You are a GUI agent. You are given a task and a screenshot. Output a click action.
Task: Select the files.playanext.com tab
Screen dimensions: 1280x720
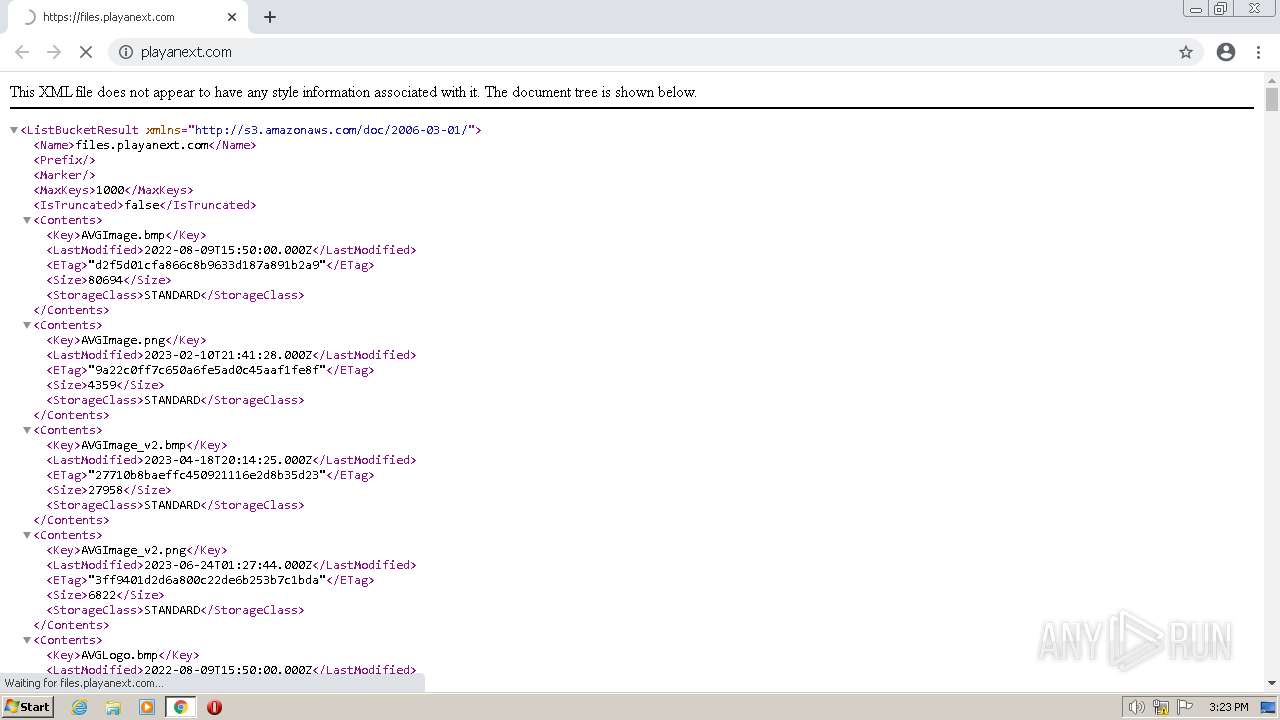(127, 17)
